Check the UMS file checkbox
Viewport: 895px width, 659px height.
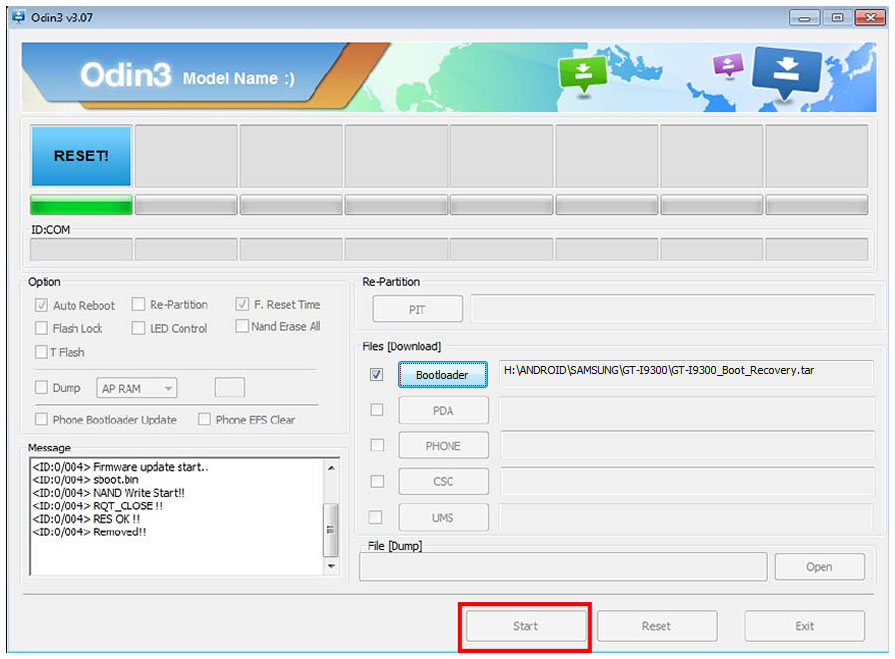376,517
